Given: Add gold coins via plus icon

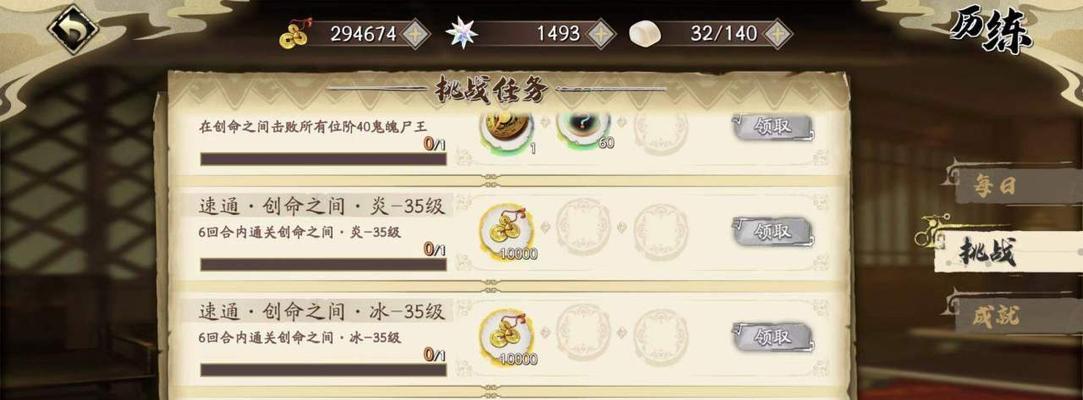Looking at the screenshot, I should (x=416, y=34).
